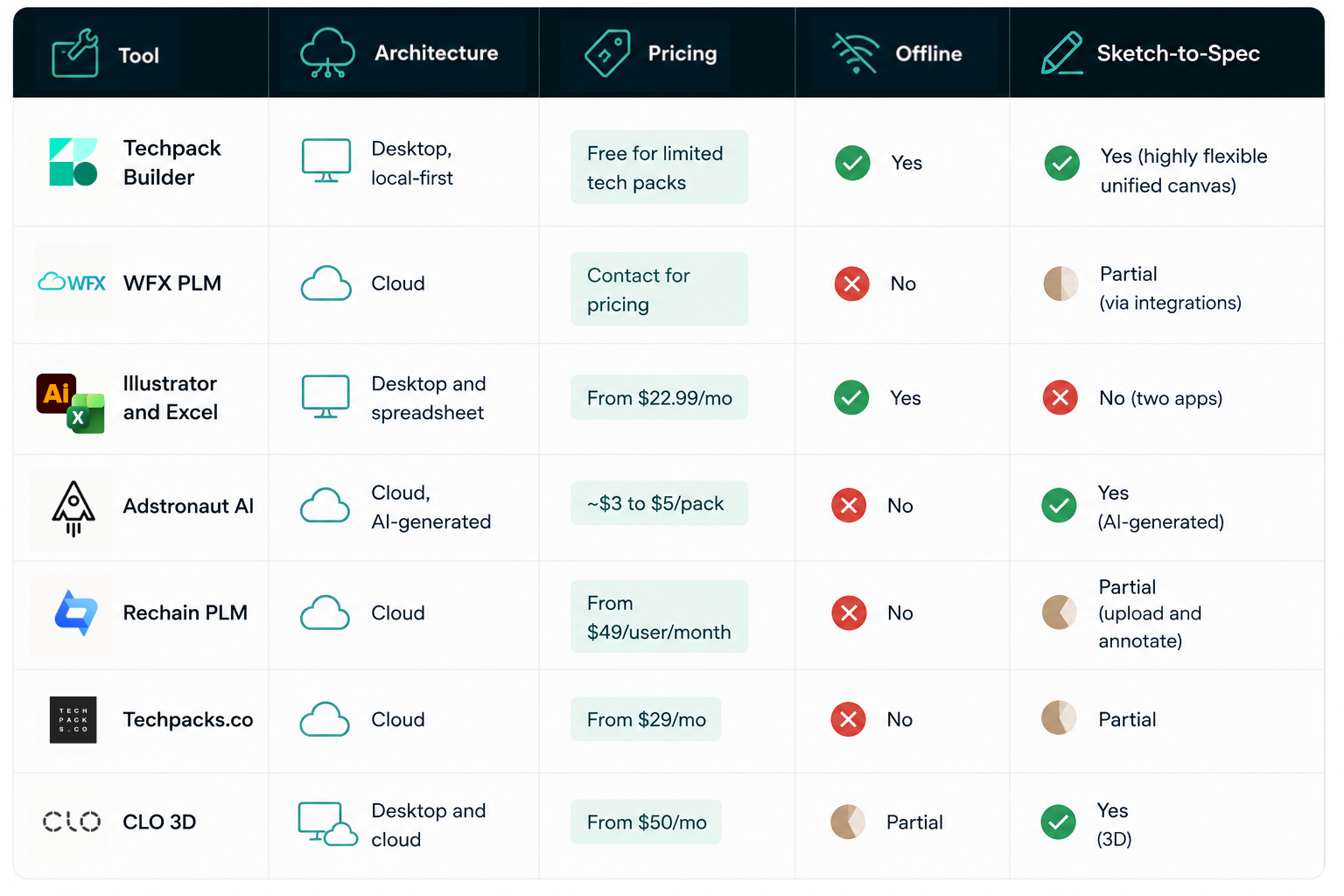Click the 'CLO 3D' tool name

[x=159, y=822]
